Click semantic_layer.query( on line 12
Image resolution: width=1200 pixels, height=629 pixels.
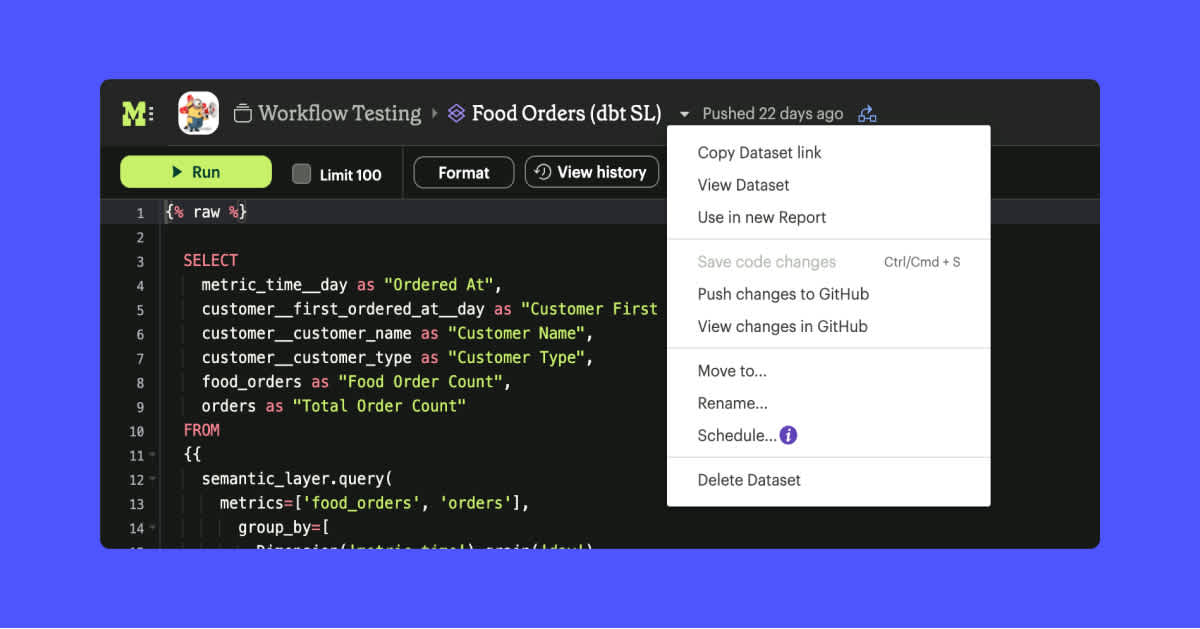tap(297, 479)
